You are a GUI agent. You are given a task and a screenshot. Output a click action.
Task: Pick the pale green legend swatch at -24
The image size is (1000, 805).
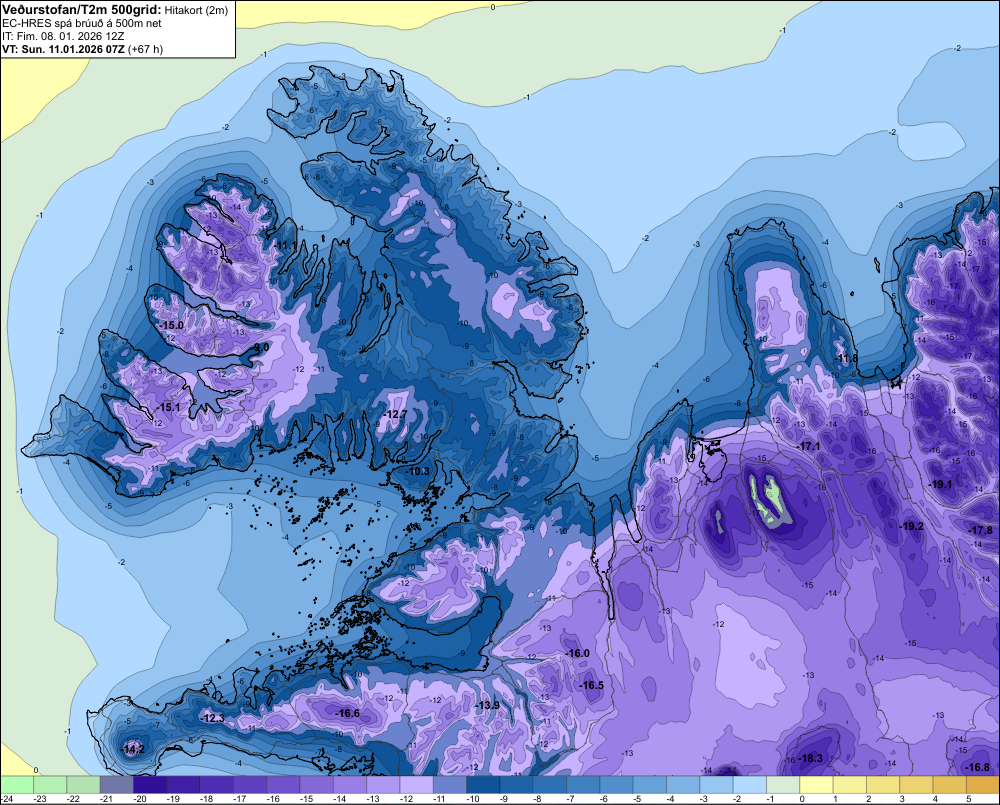[17, 784]
